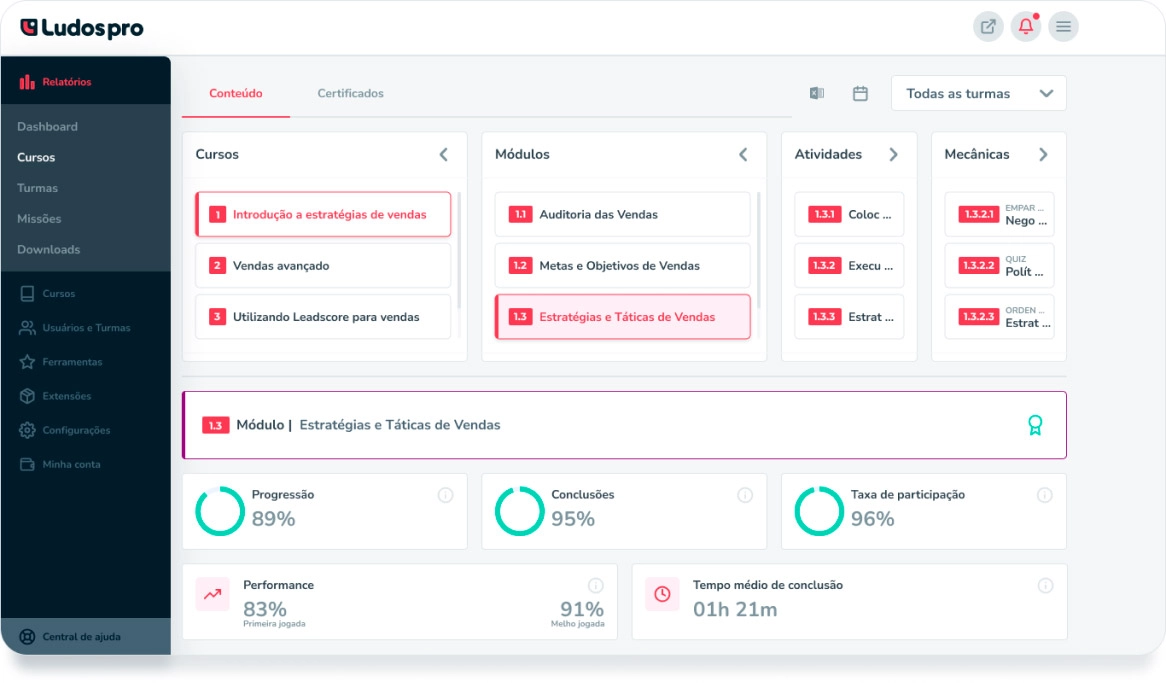Open the notifications bell icon
The image size is (1166, 683).
1025,27
